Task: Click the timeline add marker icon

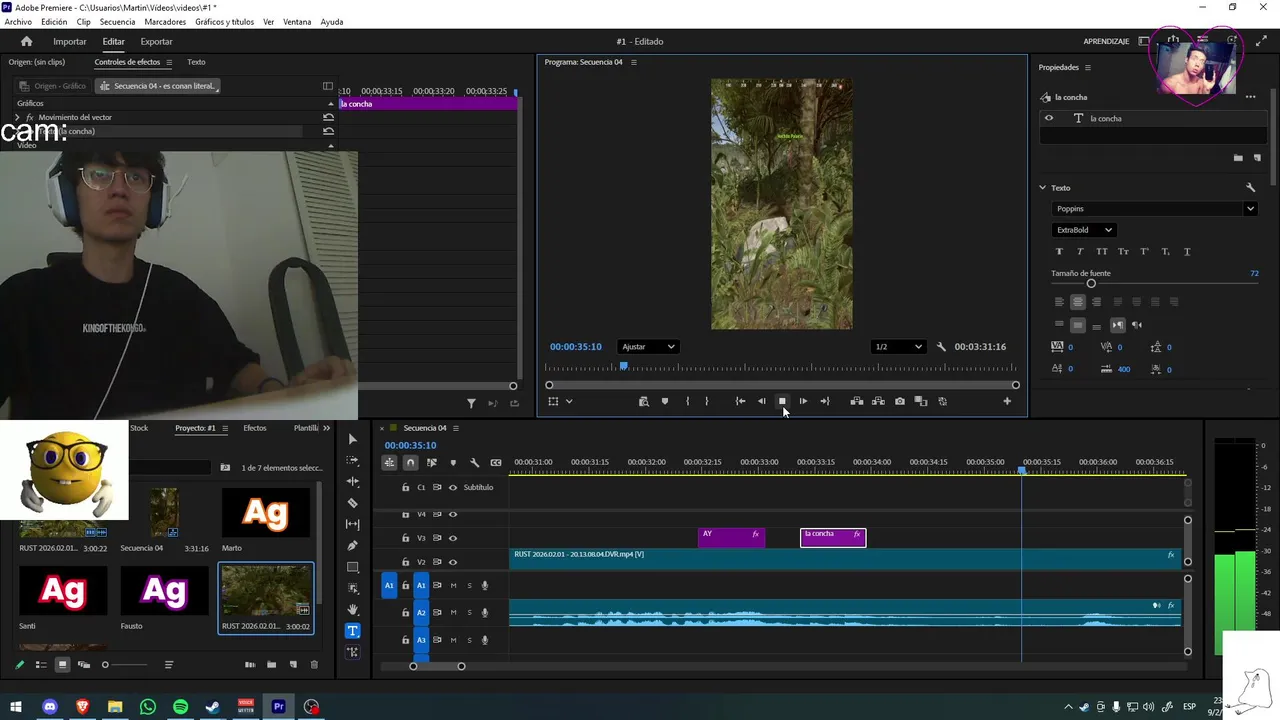Action: (x=453, y=462)
